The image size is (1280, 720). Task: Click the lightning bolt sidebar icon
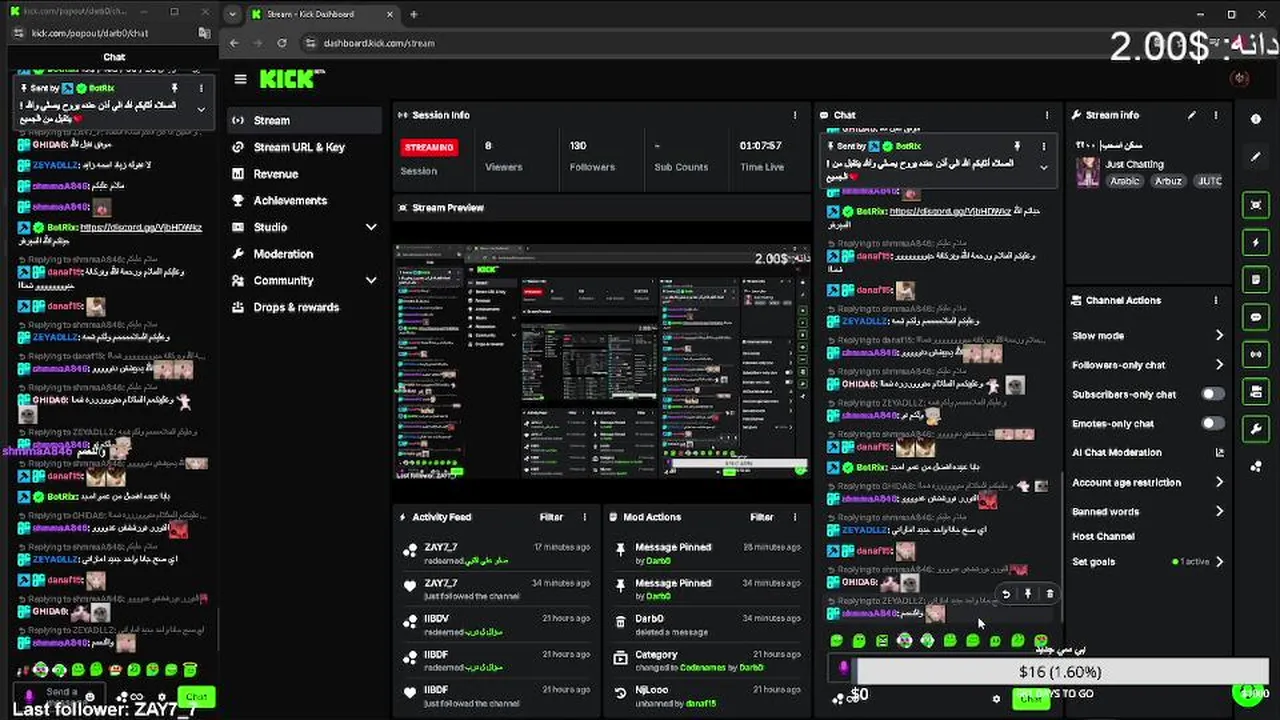tap(1256, 243)
